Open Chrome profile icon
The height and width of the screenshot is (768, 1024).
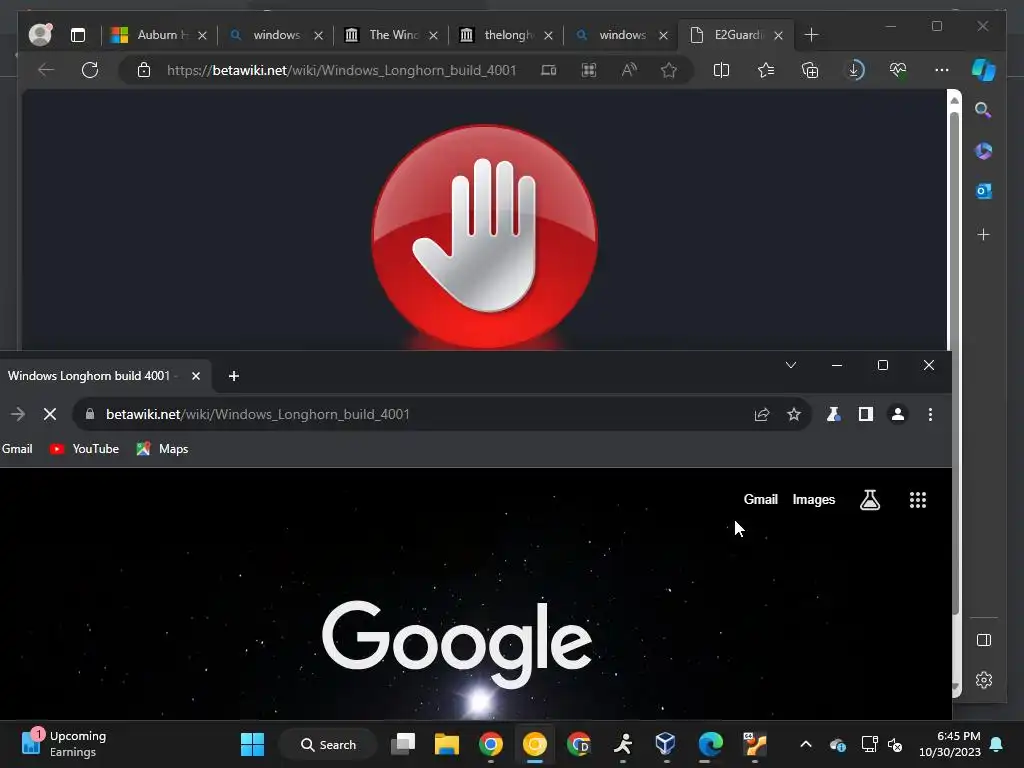898,414
